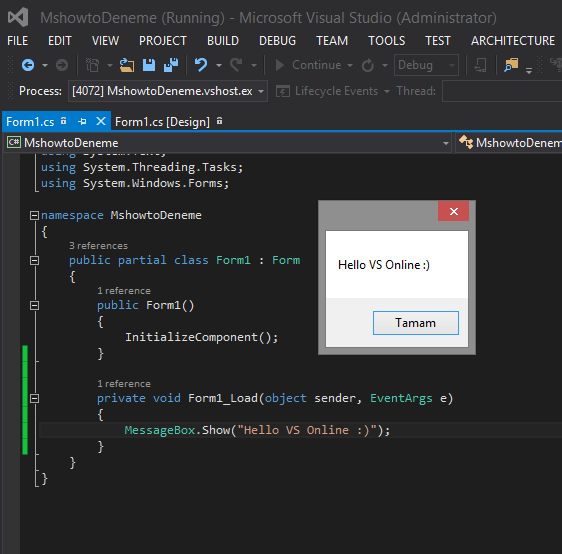Open the Debug configuration combo box
This screenshot has height=554, width=562.
(426, 65)
